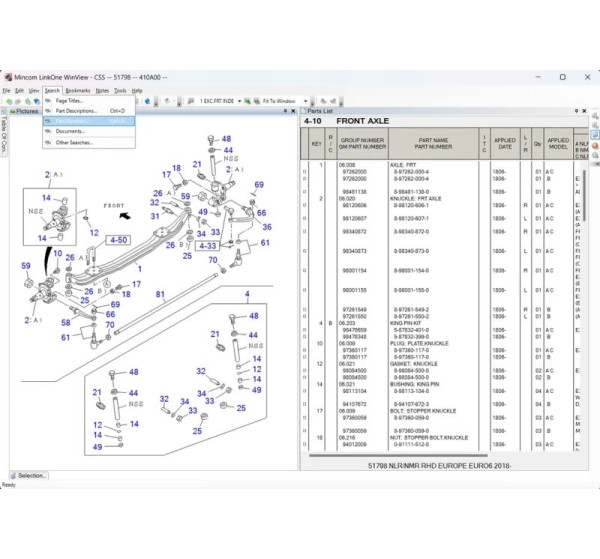The image size is (600, 559).
Task: Choose Documents from Search menu
Action: (x=70, y=131)
